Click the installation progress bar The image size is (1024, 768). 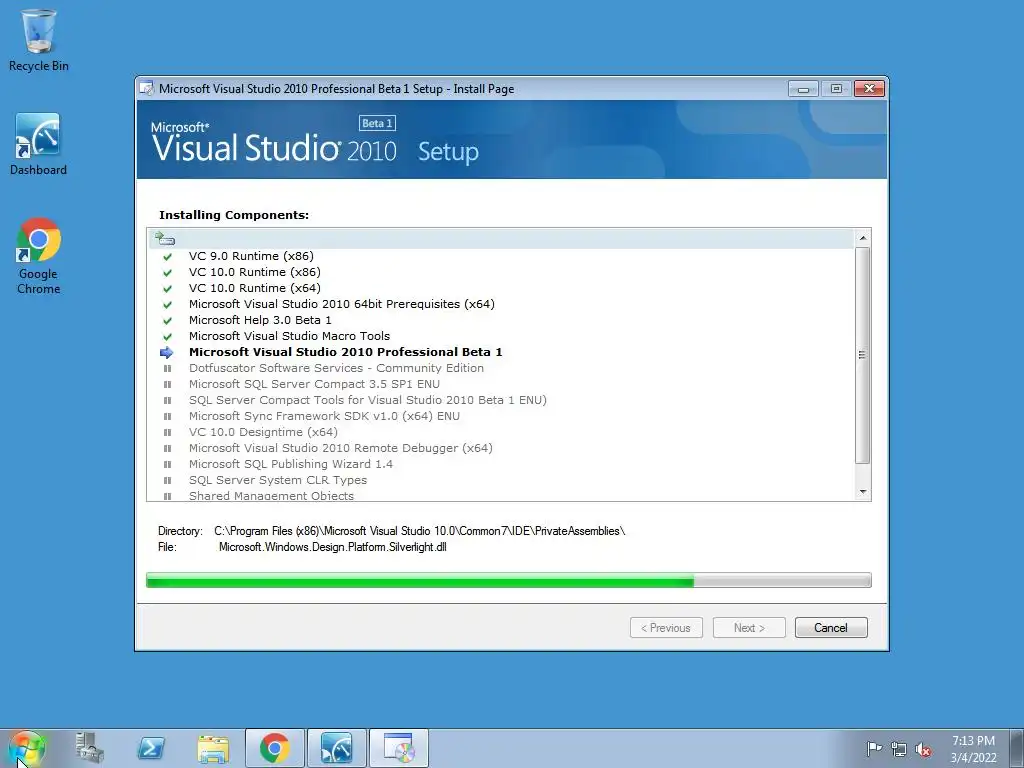pyautogui.click(x=508, y=580)
